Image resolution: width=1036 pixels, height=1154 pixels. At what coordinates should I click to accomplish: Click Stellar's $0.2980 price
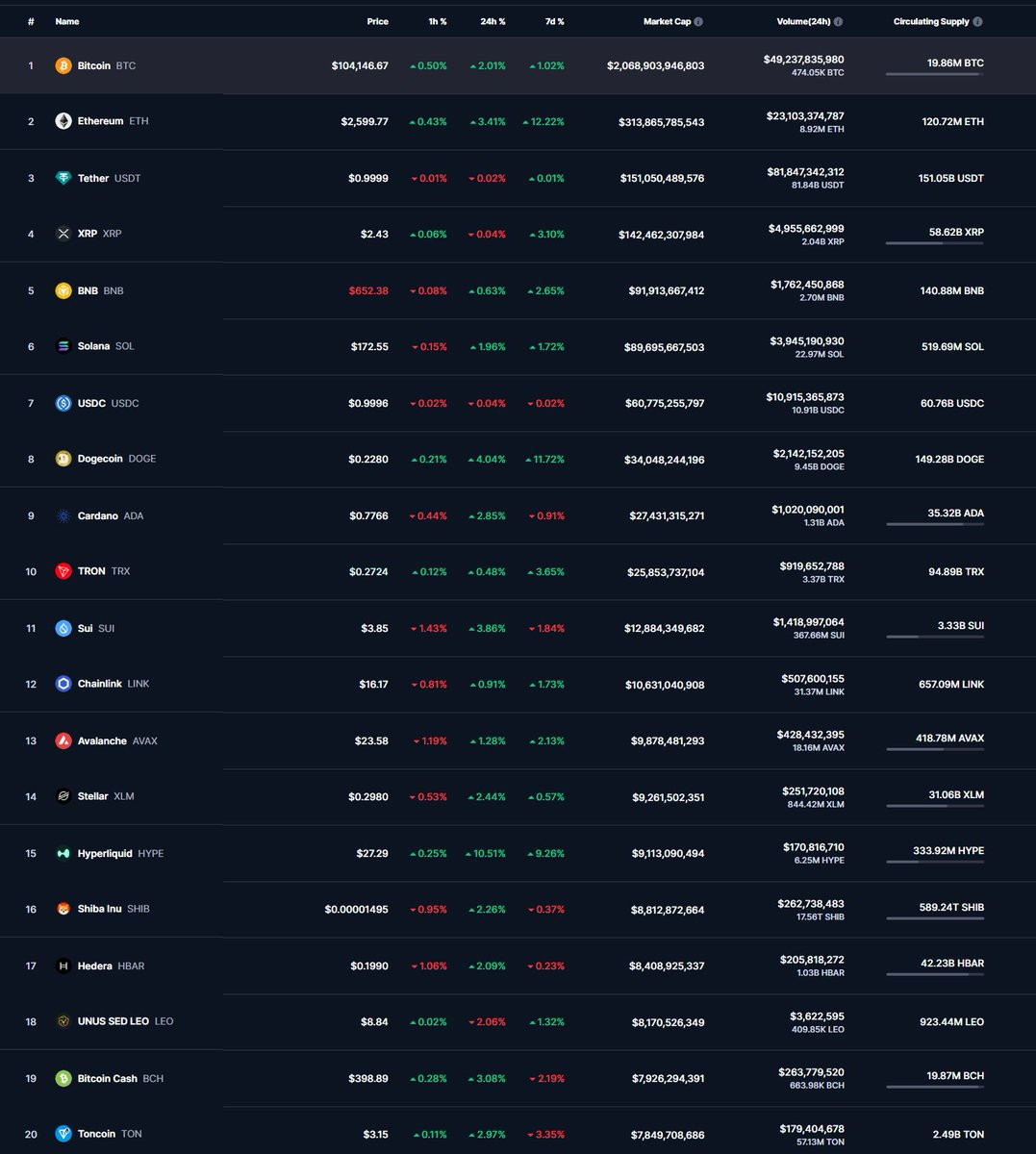368,796
